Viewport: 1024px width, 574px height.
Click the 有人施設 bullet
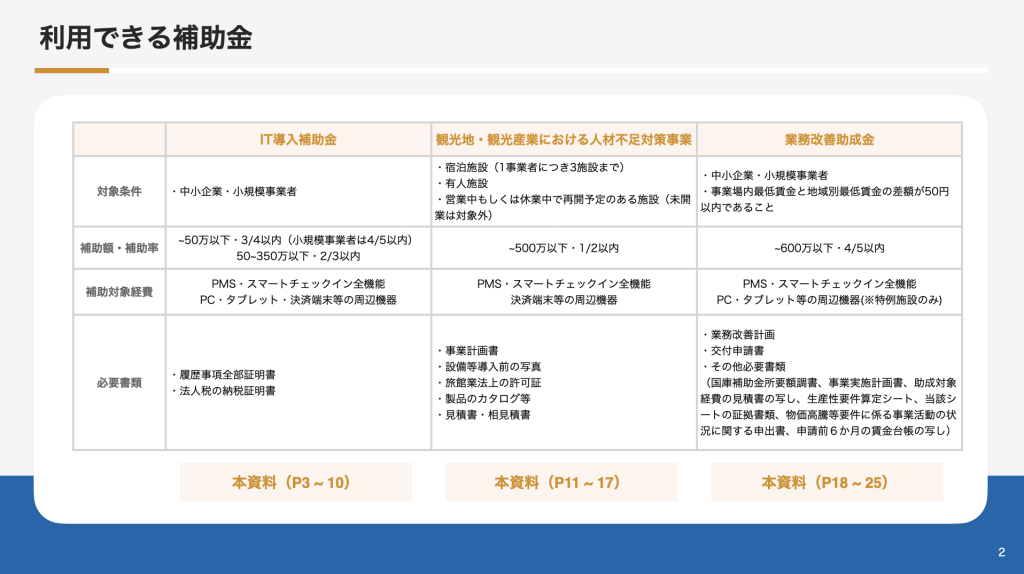tap(462, 183)
